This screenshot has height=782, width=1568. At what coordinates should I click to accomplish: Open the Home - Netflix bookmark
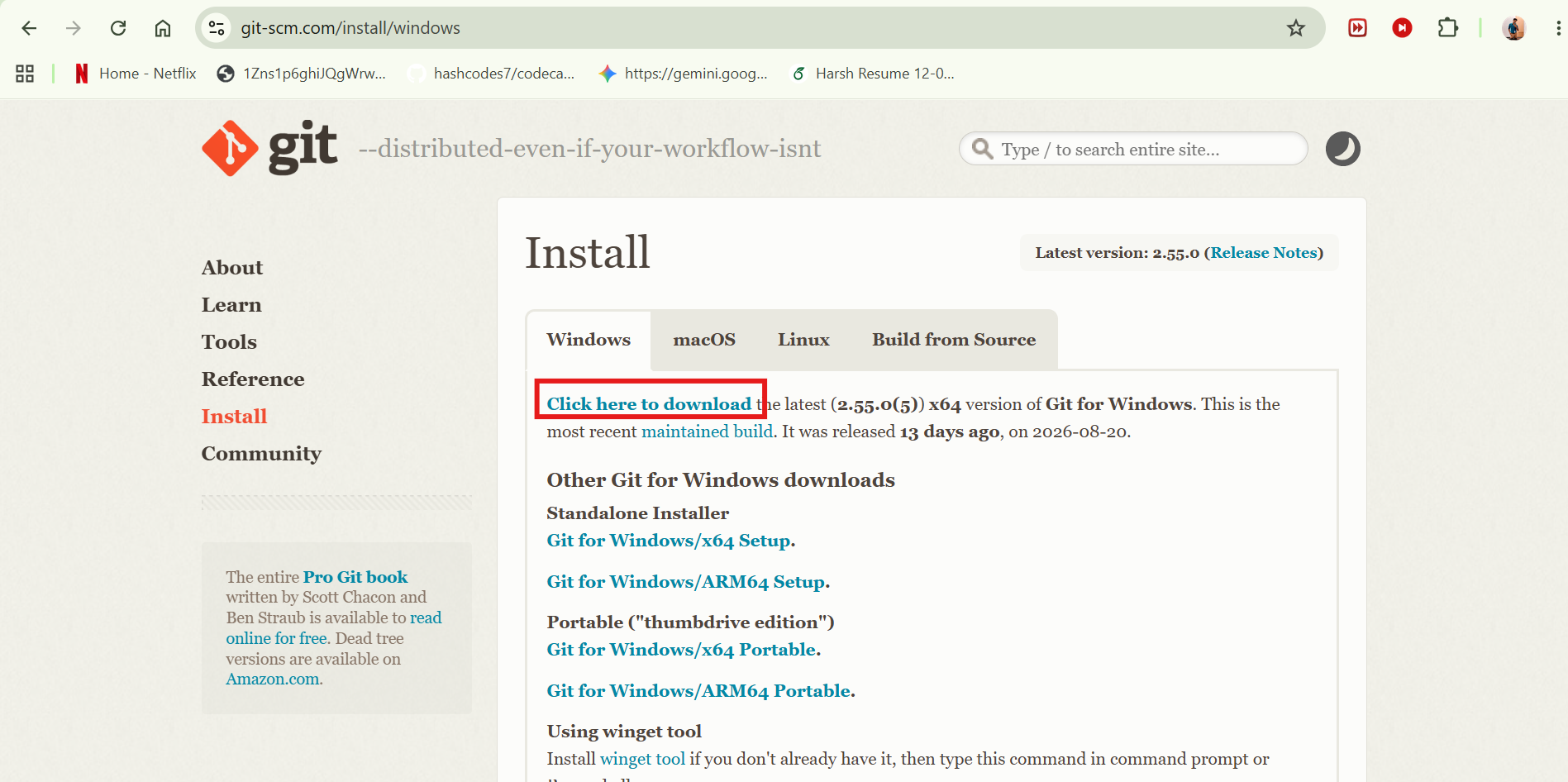[x=136, y=74]
